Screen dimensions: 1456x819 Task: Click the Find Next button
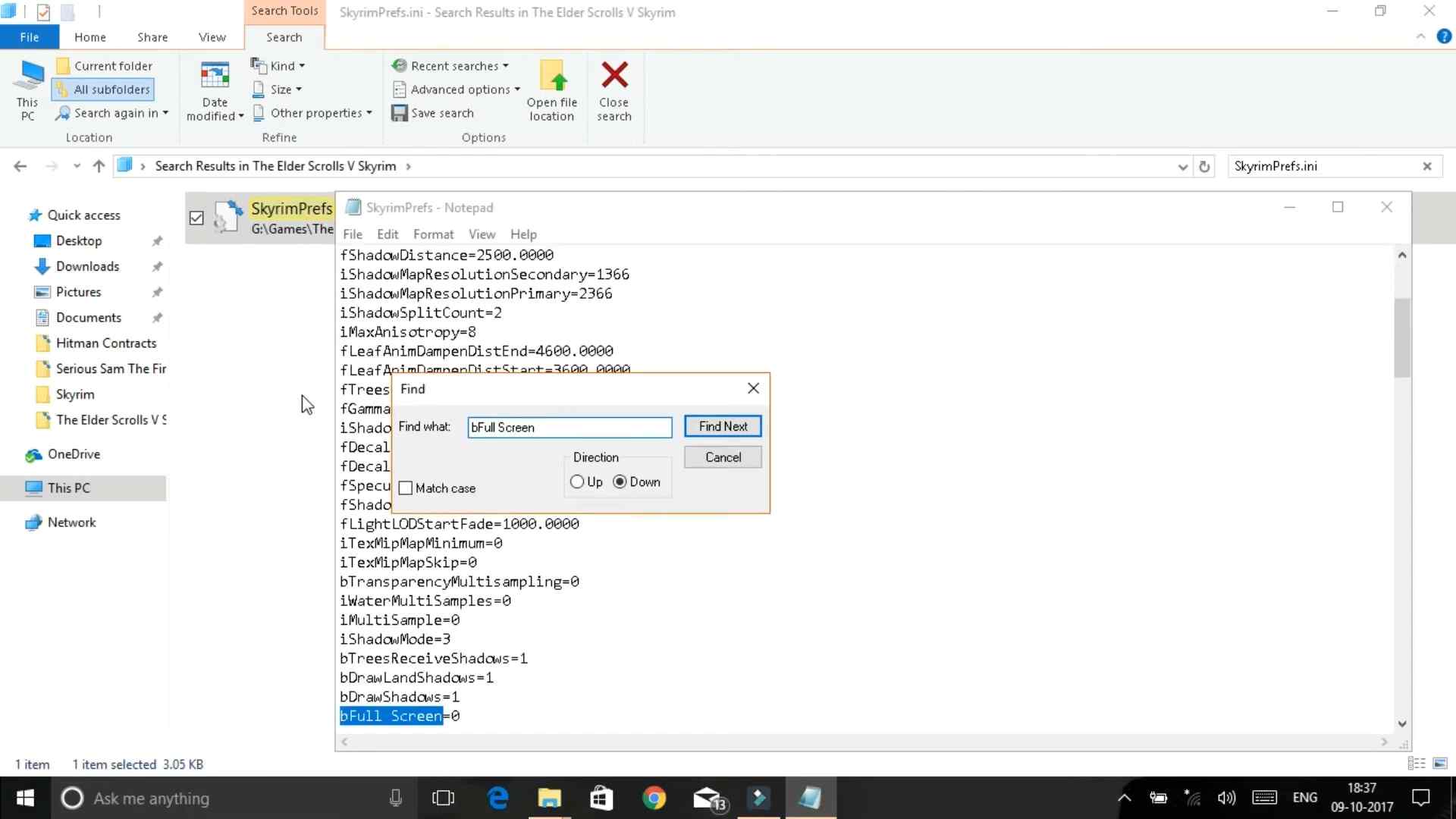[x=722, y=426]
